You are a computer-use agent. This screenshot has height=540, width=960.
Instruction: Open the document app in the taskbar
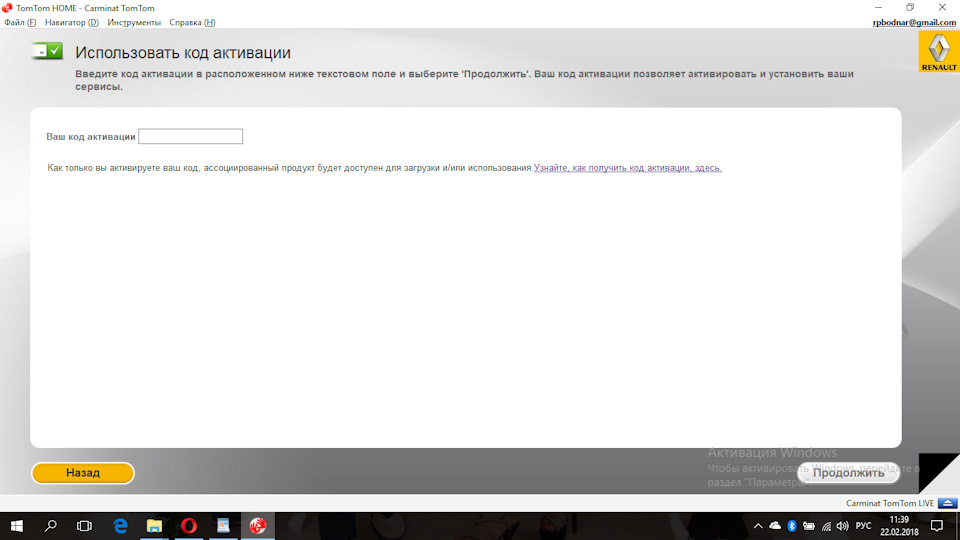click(223, 526)
